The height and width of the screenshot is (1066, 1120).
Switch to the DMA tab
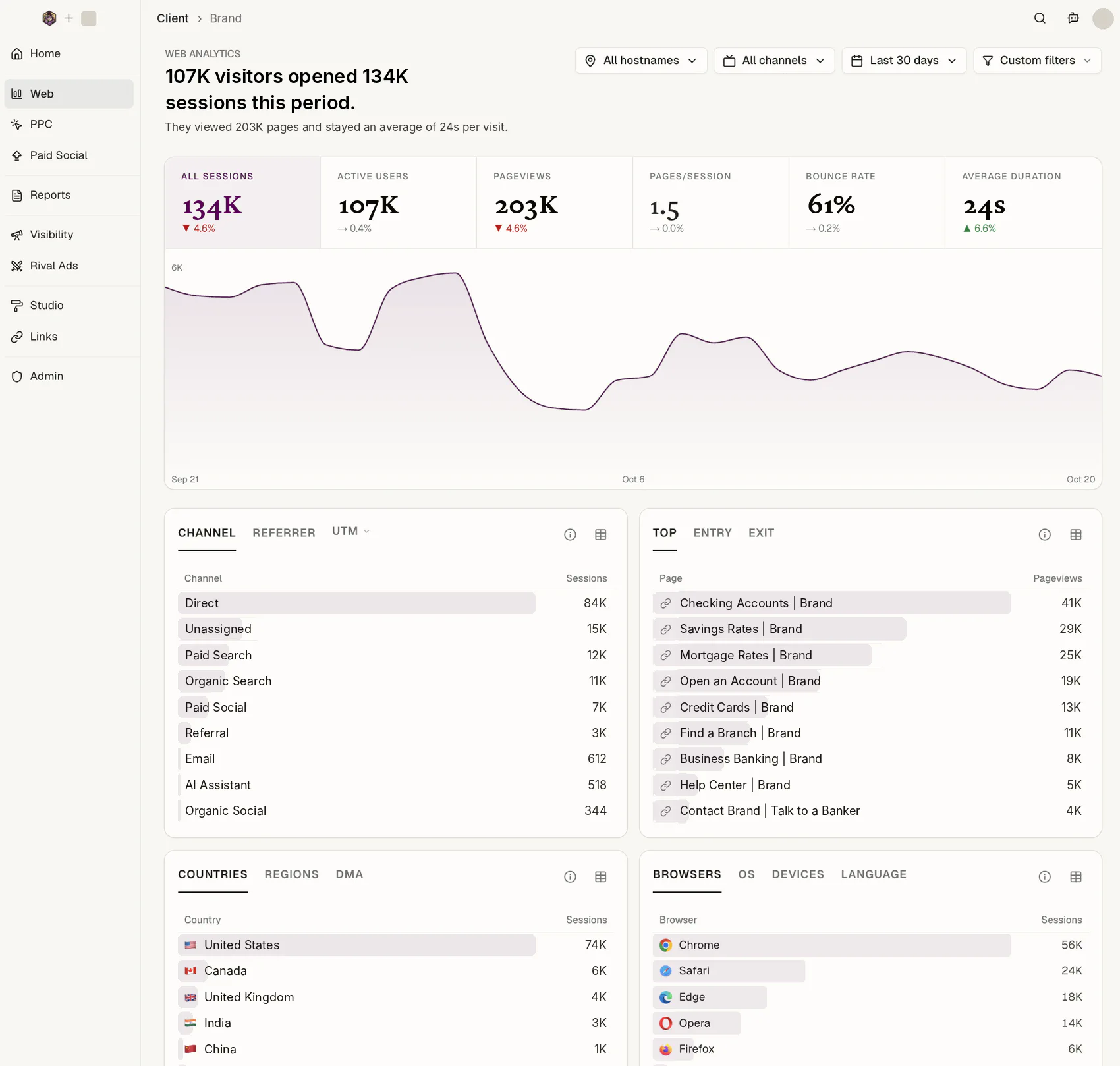(349, 874)
